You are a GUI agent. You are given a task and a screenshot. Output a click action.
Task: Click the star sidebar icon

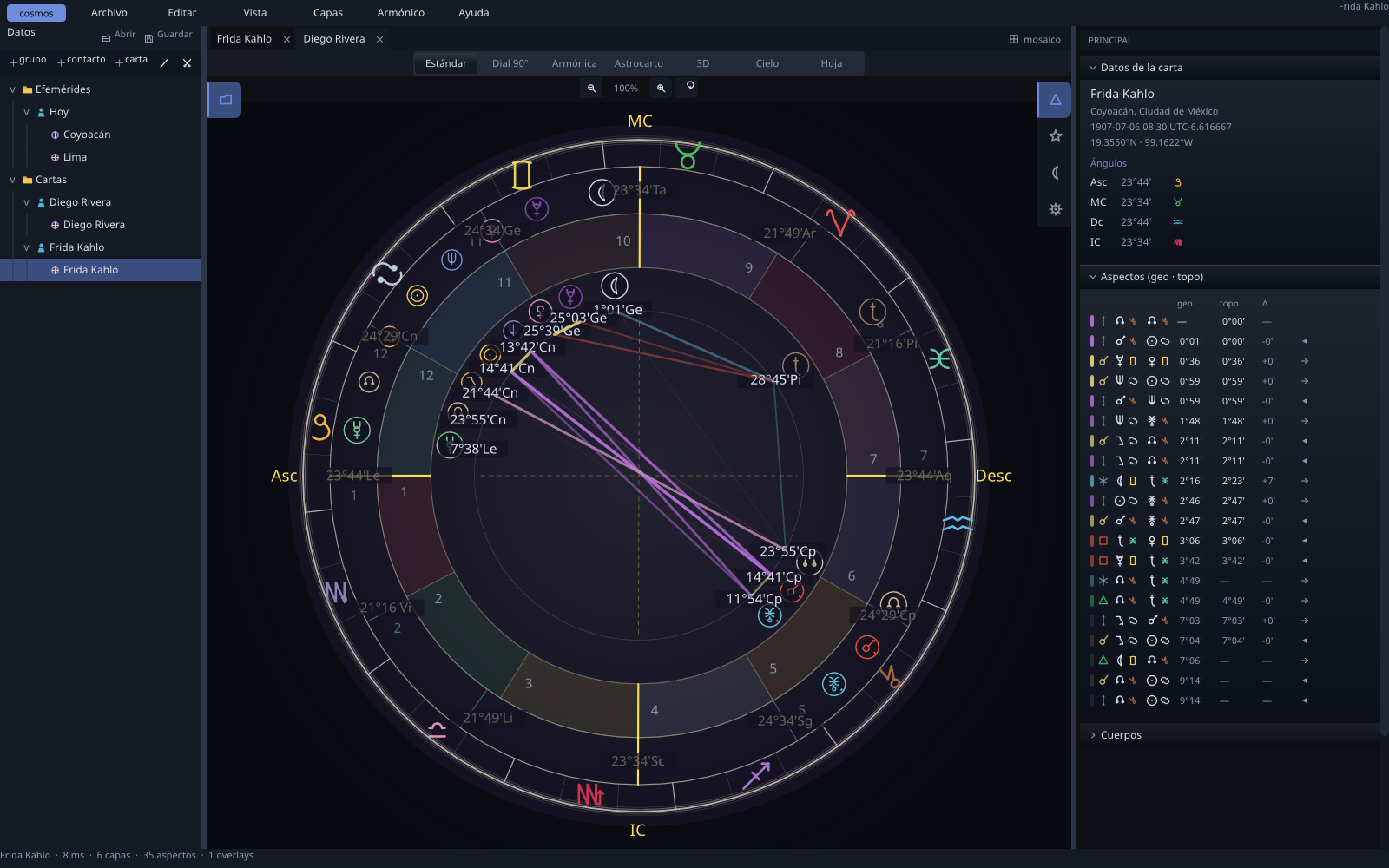[x=1056, y=136]
